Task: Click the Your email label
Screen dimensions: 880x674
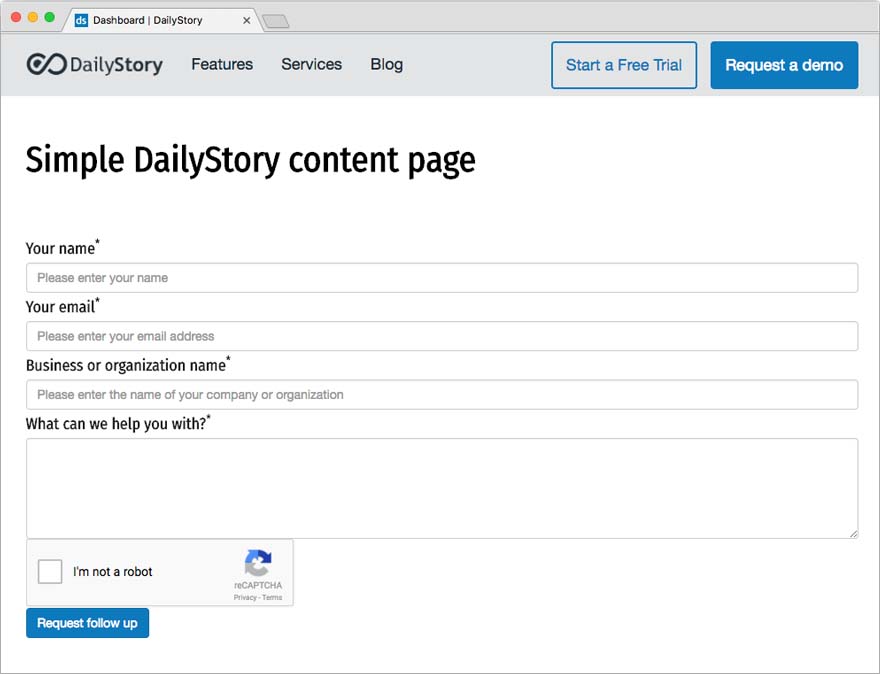Action: (62, 306)
